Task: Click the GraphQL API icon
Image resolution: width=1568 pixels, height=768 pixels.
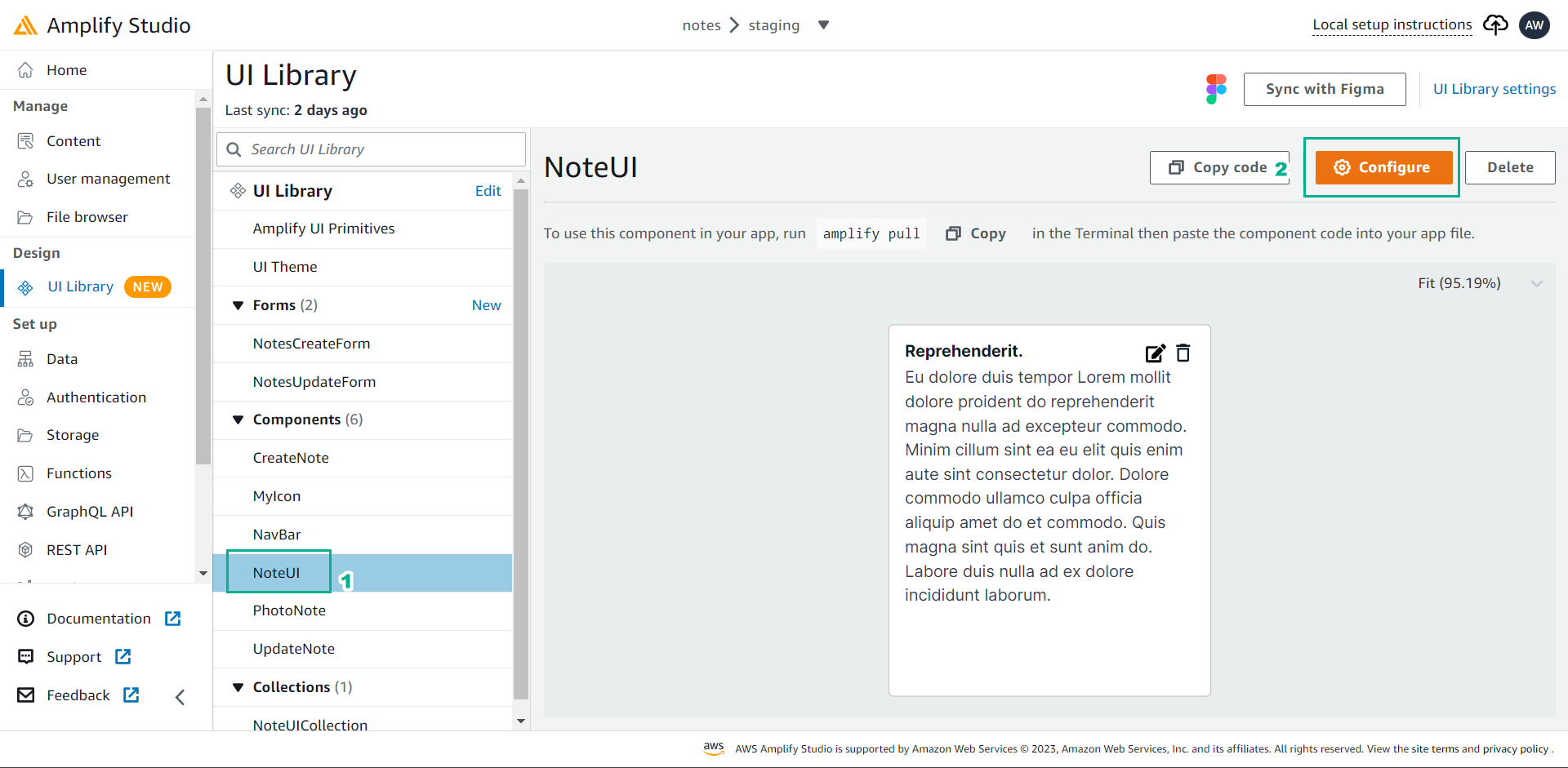Action: pos(26,512)
